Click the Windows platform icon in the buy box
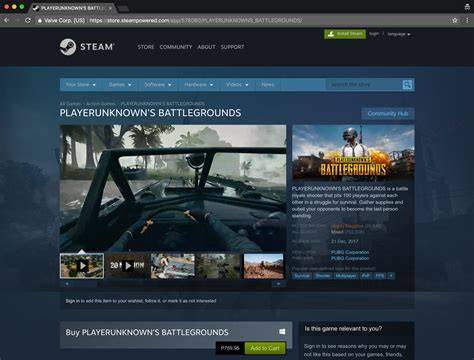 coord(282,331)
